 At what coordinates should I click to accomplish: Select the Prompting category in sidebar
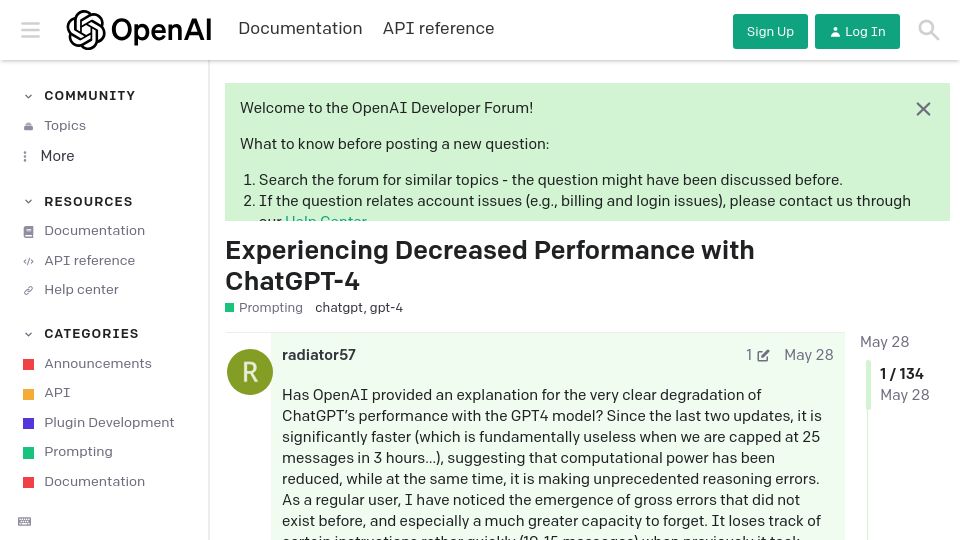78,452
